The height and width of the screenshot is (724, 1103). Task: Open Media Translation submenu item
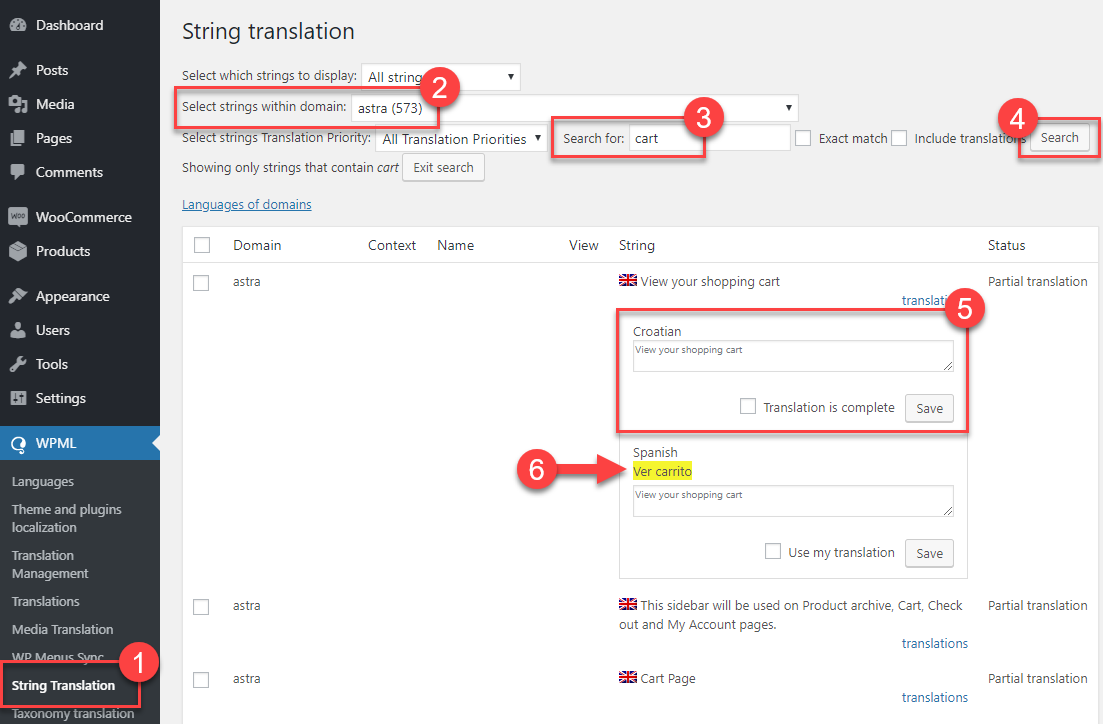point(63,630)
